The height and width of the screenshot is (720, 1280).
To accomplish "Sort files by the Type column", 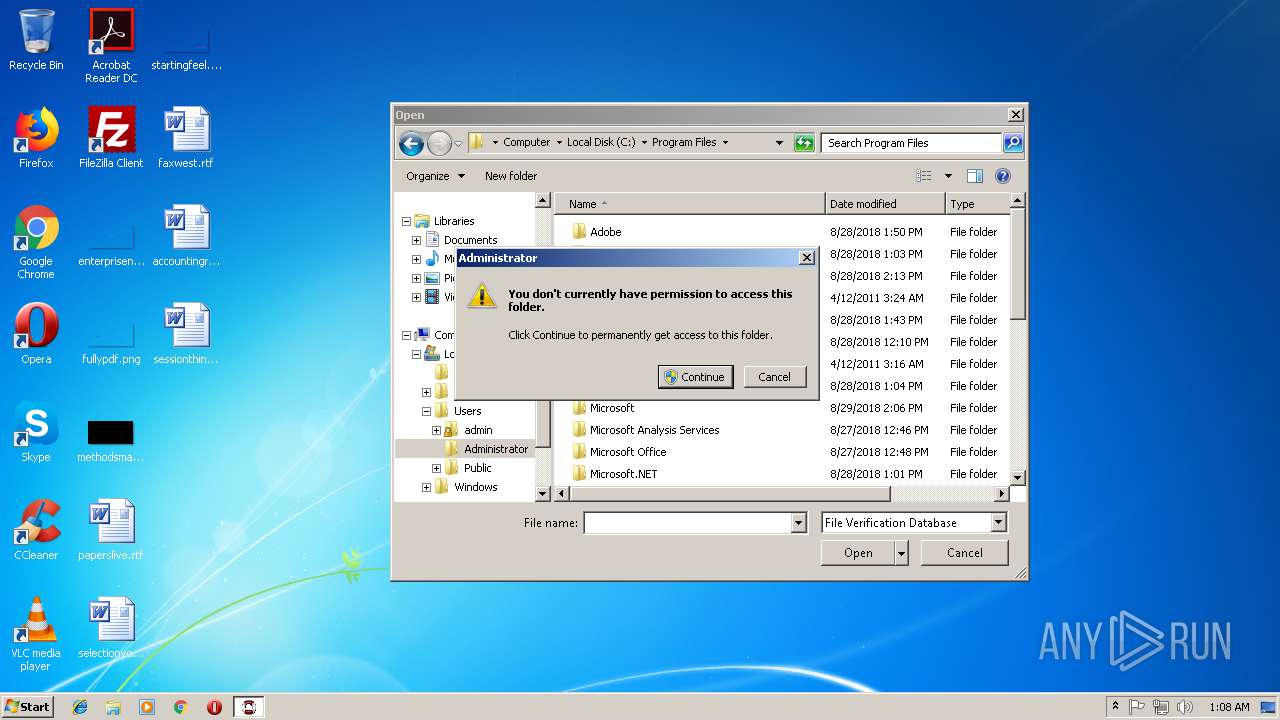I will (977, 204).
